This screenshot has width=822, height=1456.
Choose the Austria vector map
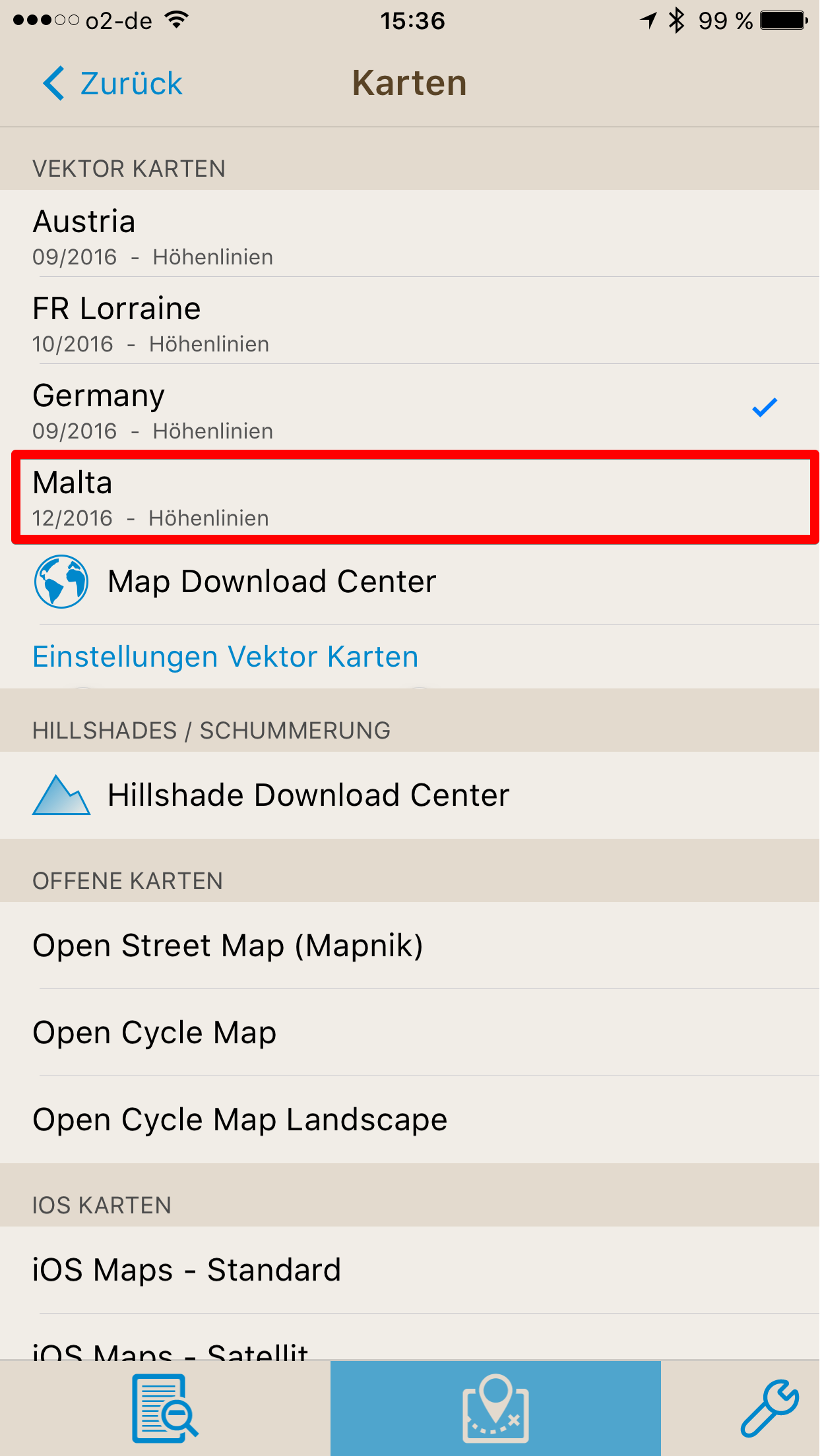410,234
